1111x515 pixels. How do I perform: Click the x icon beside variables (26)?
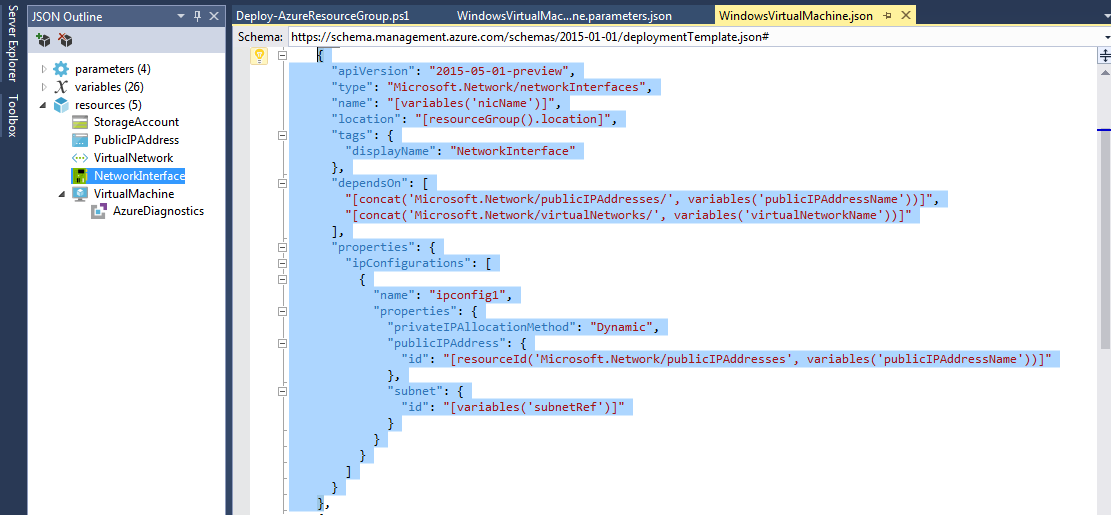[62, 87]
